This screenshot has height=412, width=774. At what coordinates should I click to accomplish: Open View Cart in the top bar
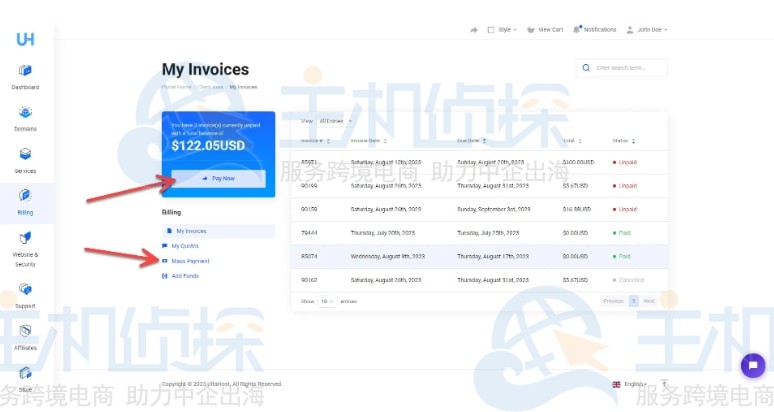tap(545, 30)
